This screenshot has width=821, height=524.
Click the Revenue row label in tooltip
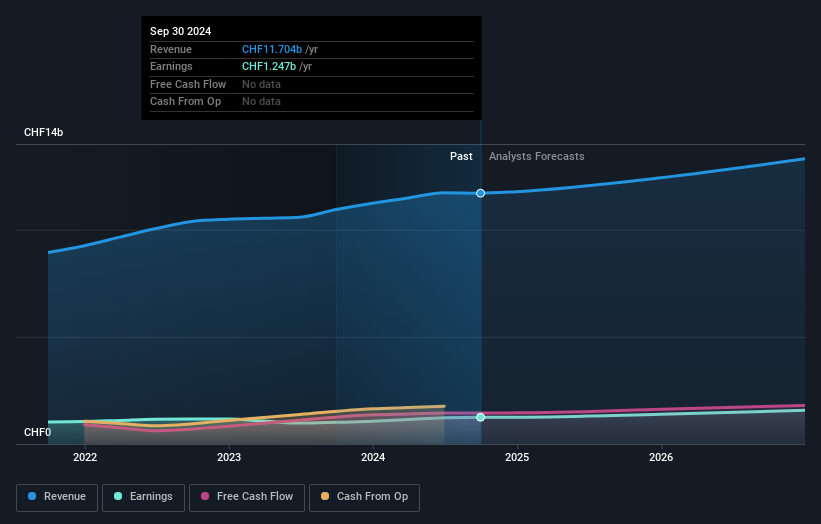coord(171,49)
